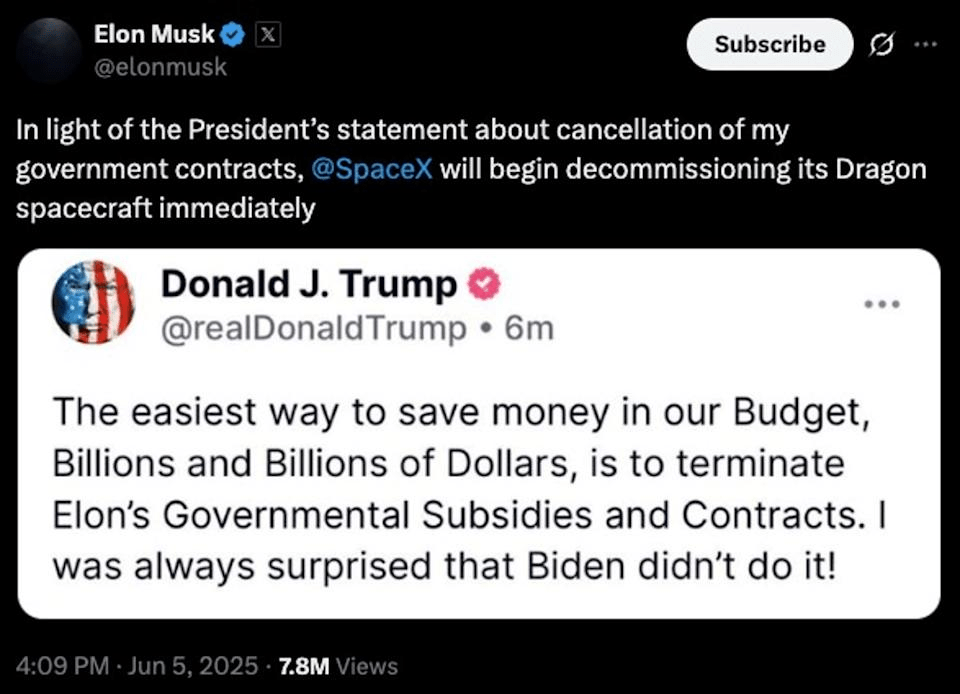The height and width of the screenshot is (694, 960).
Task: Click Donald J. Trump's flag avatar
Action: point(93,302)
